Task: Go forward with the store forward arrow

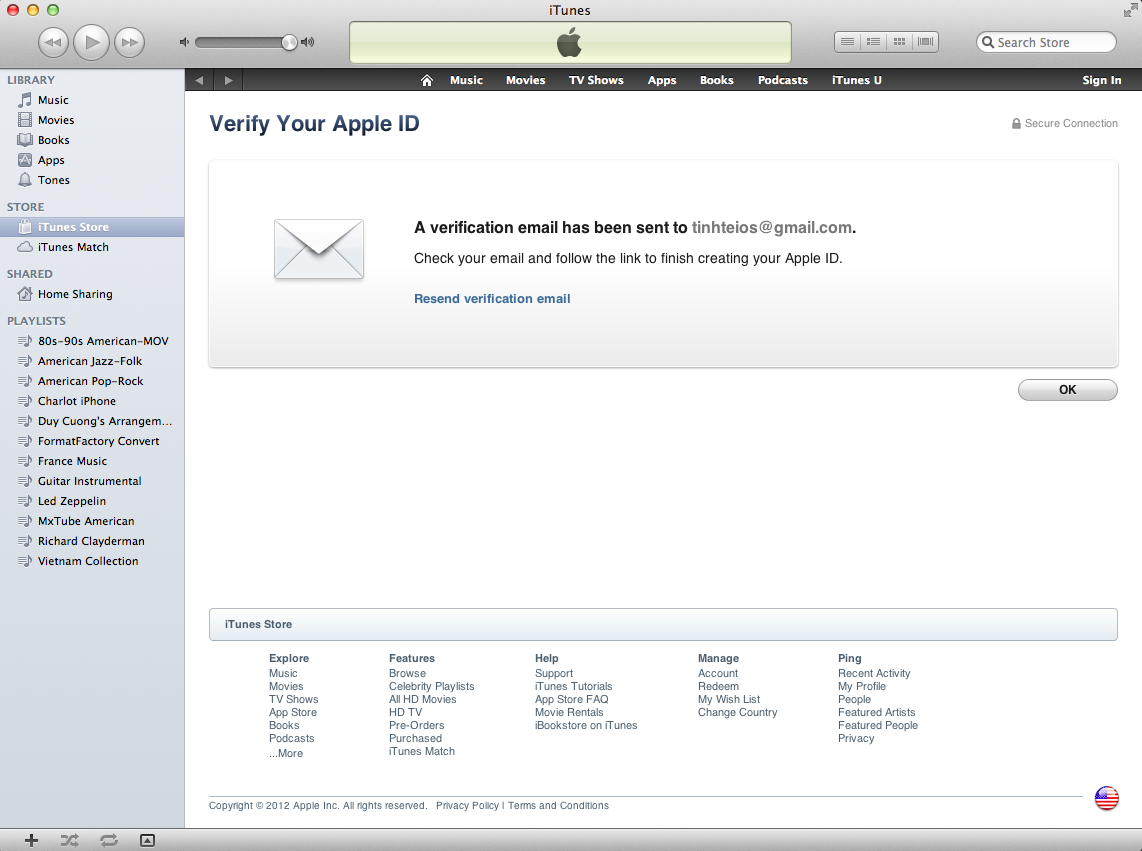Action: pos(229,80)
